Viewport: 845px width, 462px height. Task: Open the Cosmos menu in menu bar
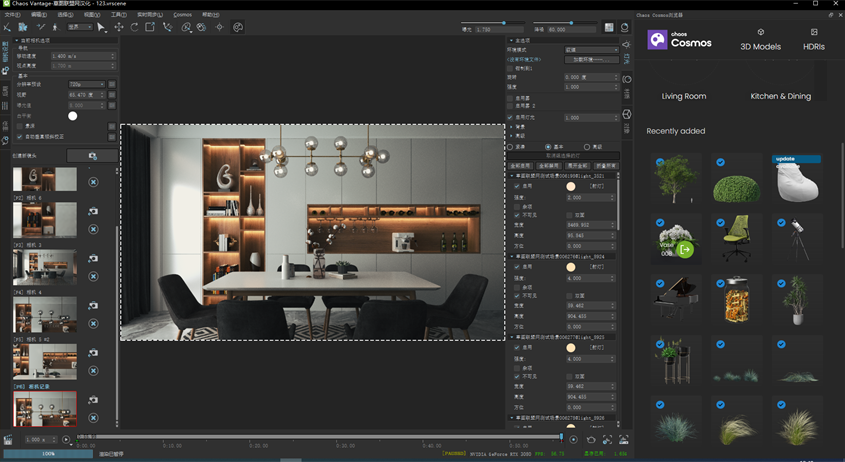[182, 15]
